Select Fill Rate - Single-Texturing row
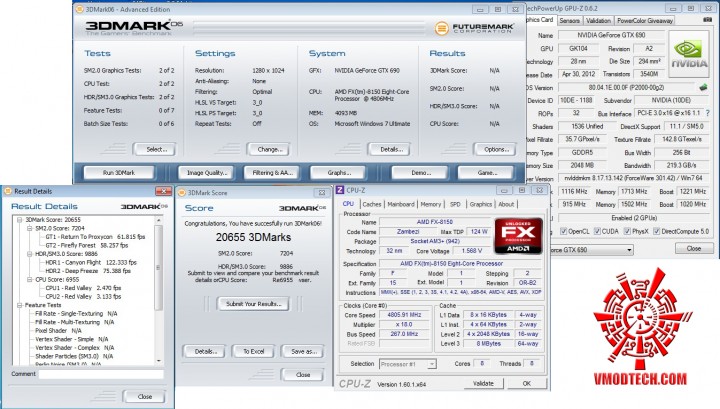 pos(76,314)
